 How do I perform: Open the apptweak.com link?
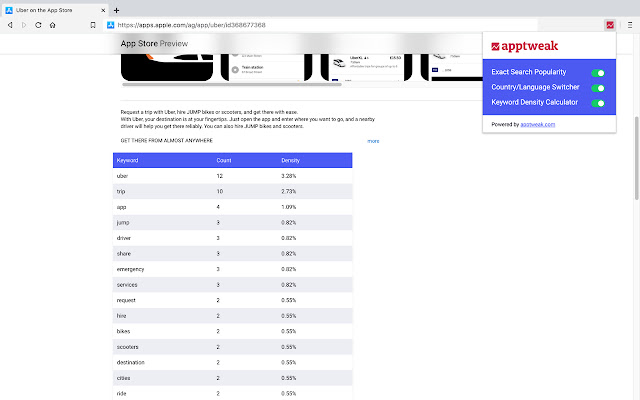point(538,124)
